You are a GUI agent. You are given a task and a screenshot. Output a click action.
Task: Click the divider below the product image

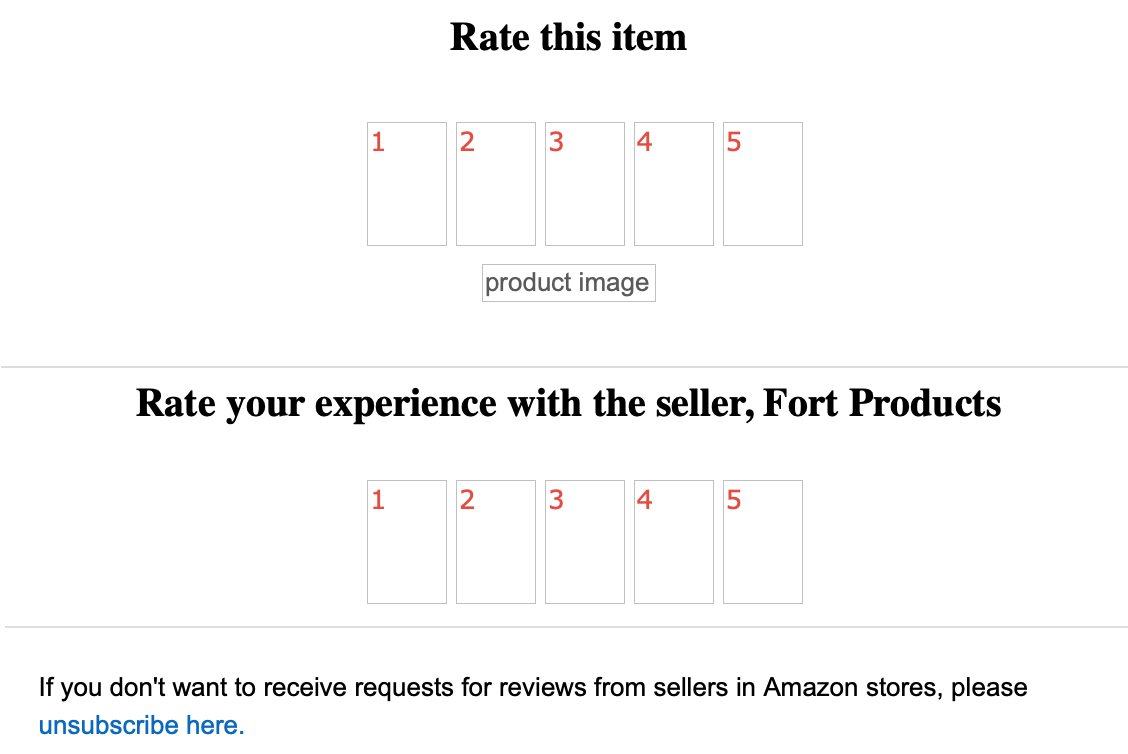pos(564,367)
